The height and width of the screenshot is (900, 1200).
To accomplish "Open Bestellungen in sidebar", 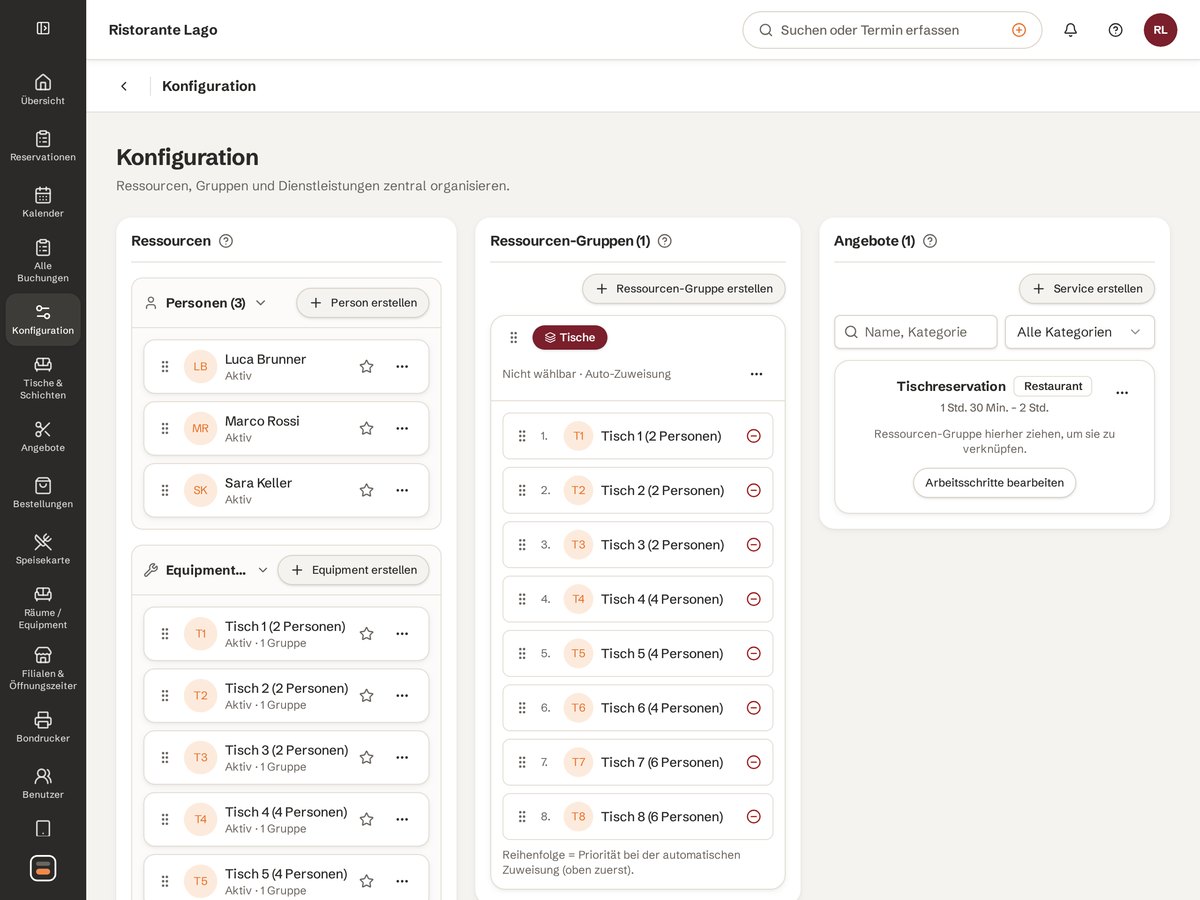I will 43,492.
